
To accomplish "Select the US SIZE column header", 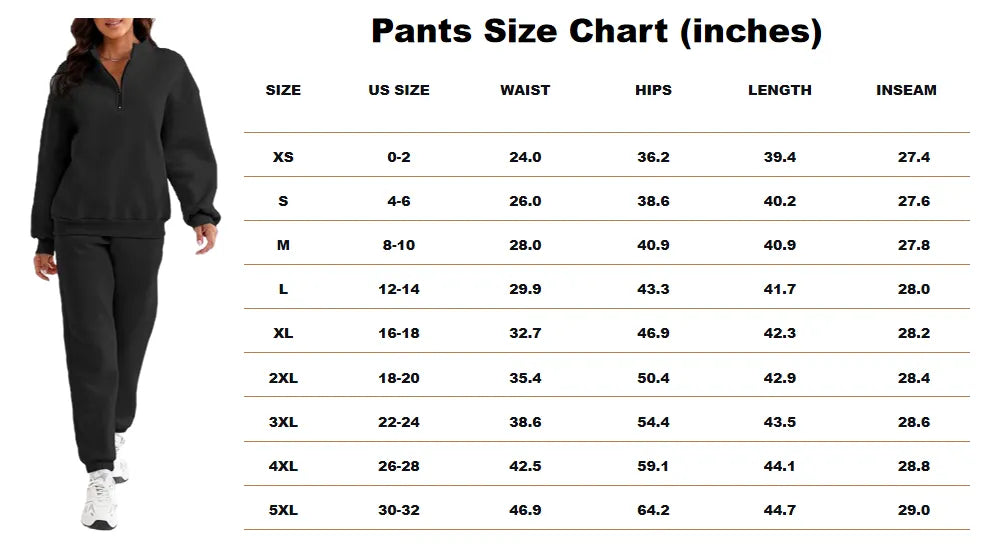I will coord(399,90).
